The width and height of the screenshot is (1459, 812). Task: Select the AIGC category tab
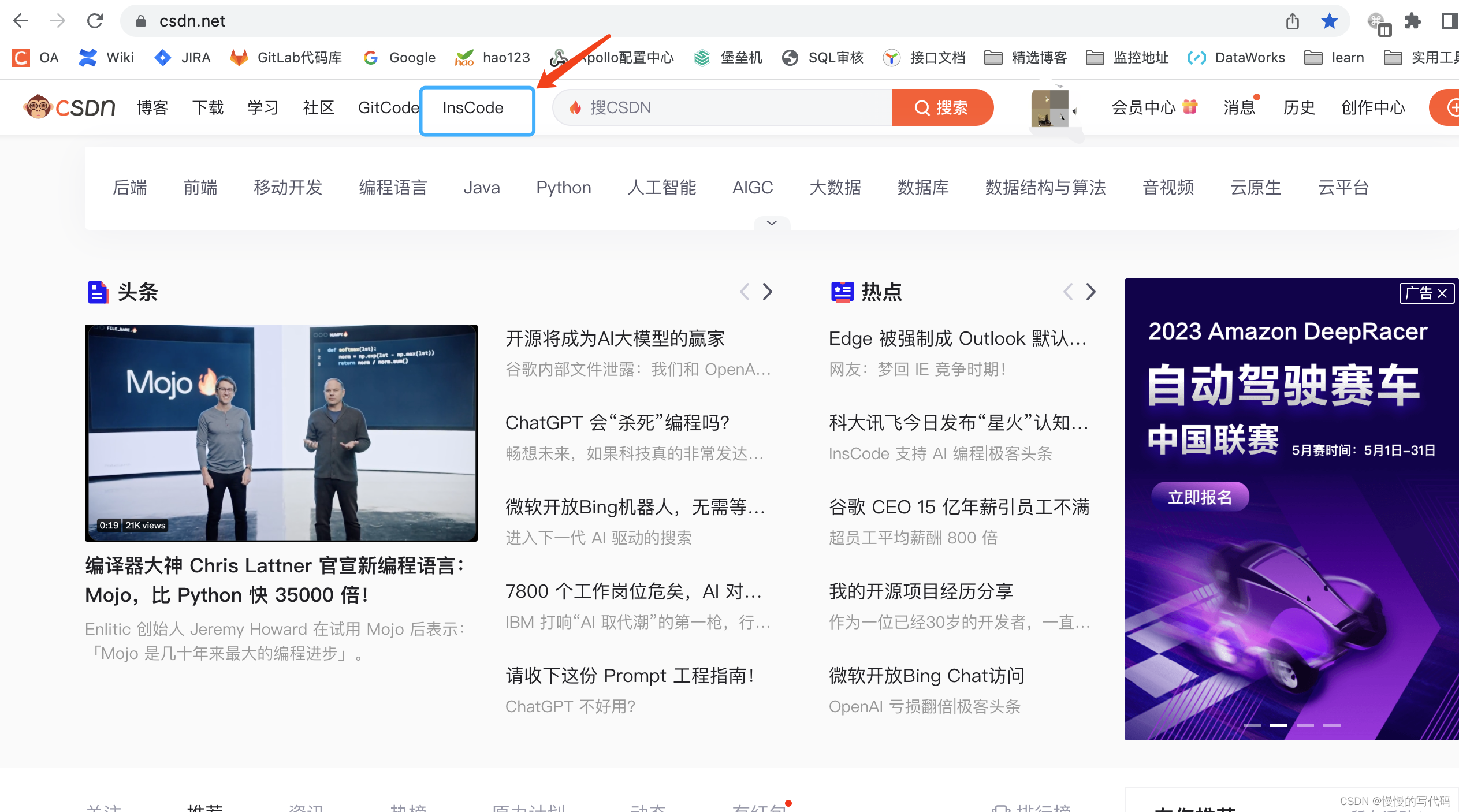point(753,188)
